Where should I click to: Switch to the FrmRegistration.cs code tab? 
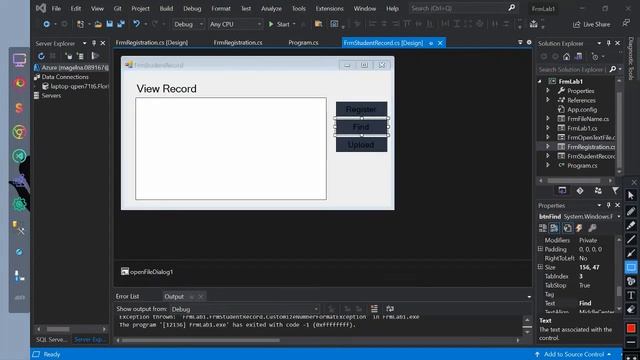pos(238,42)
